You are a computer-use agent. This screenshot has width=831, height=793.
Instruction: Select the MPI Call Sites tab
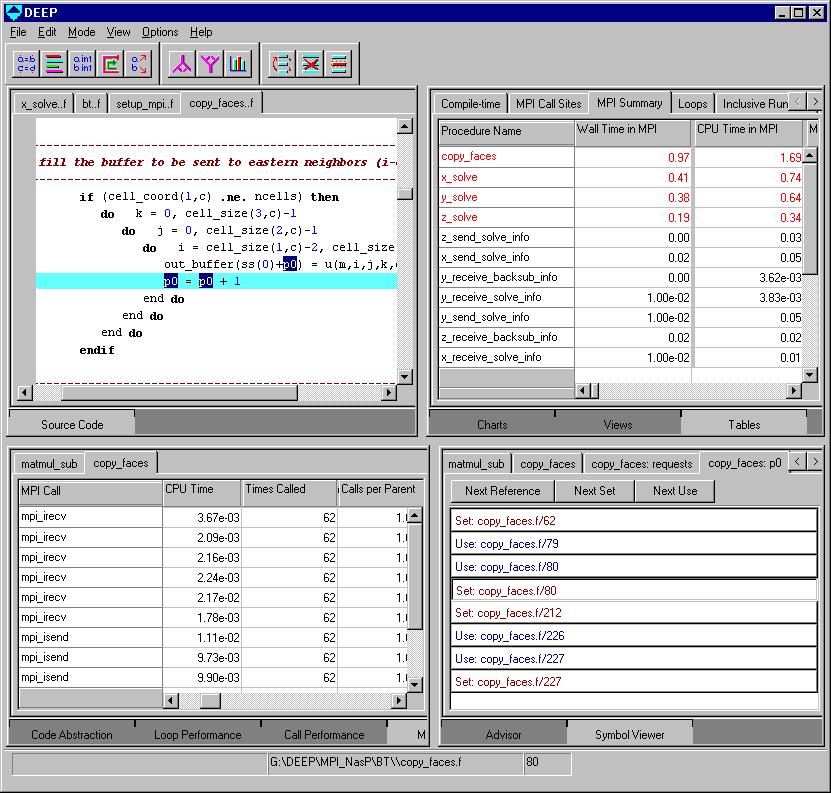549,104
